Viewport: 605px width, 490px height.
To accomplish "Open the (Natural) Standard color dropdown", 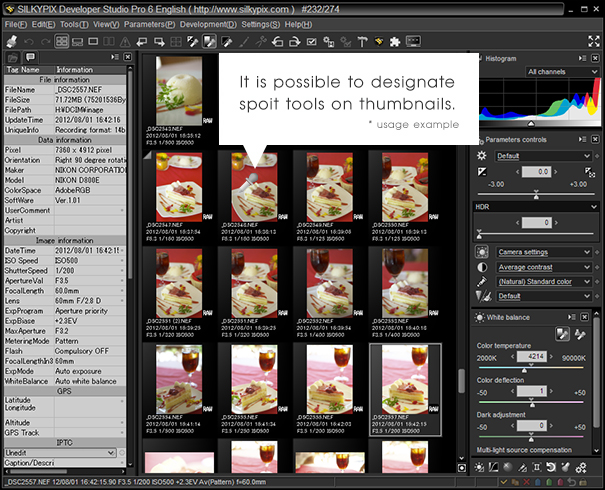I will [x=543, y=282].
